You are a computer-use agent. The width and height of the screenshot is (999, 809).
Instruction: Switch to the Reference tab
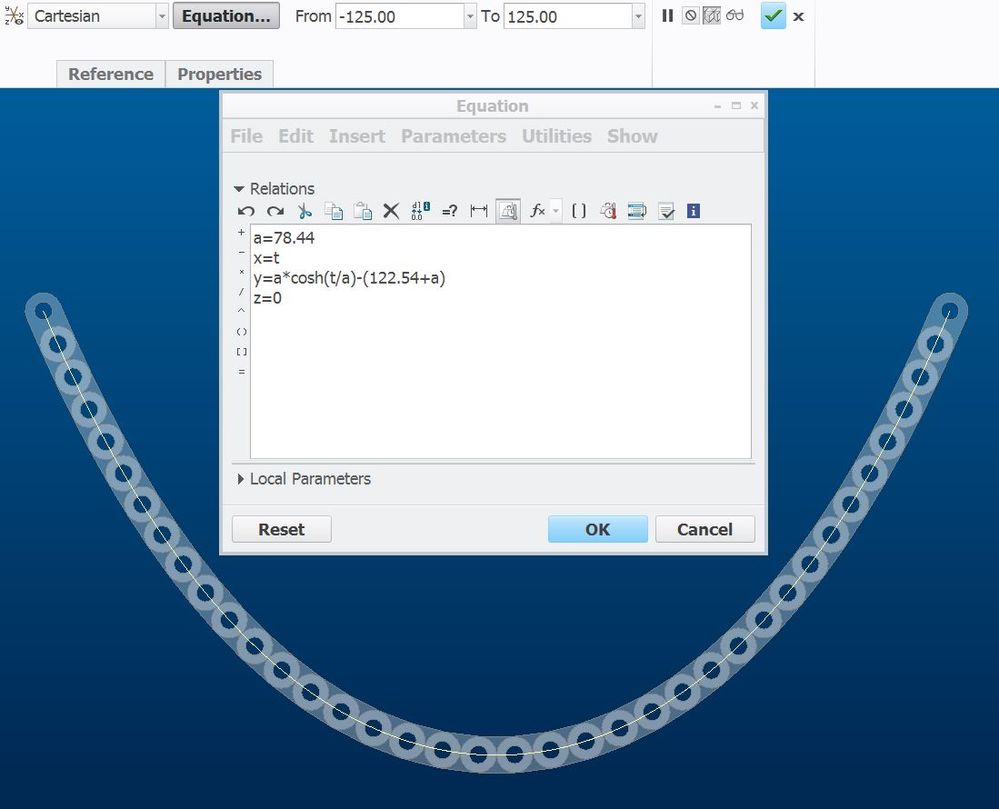pyautogui.click(x=111, y=74)
